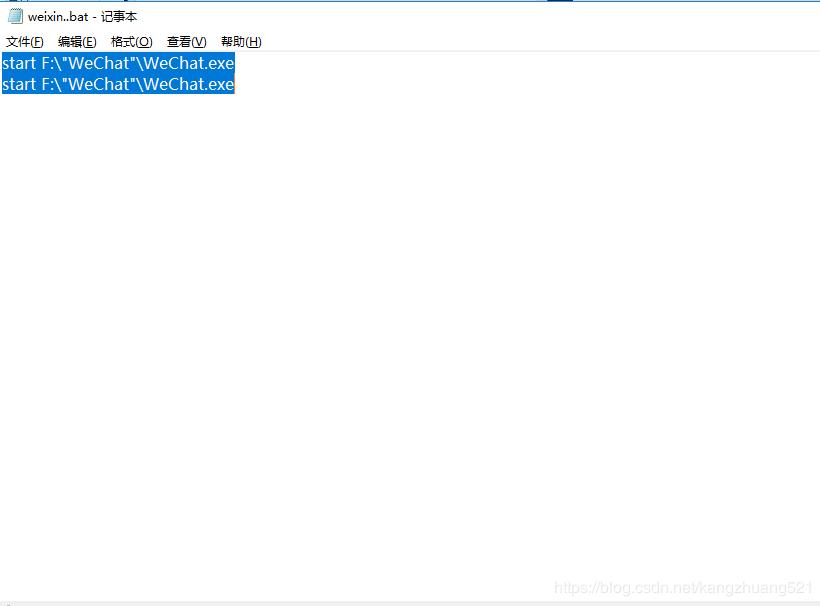Open the 编辑(E) menu
The width and height of the screenshot is (820, 606).
tap(77, 42)
